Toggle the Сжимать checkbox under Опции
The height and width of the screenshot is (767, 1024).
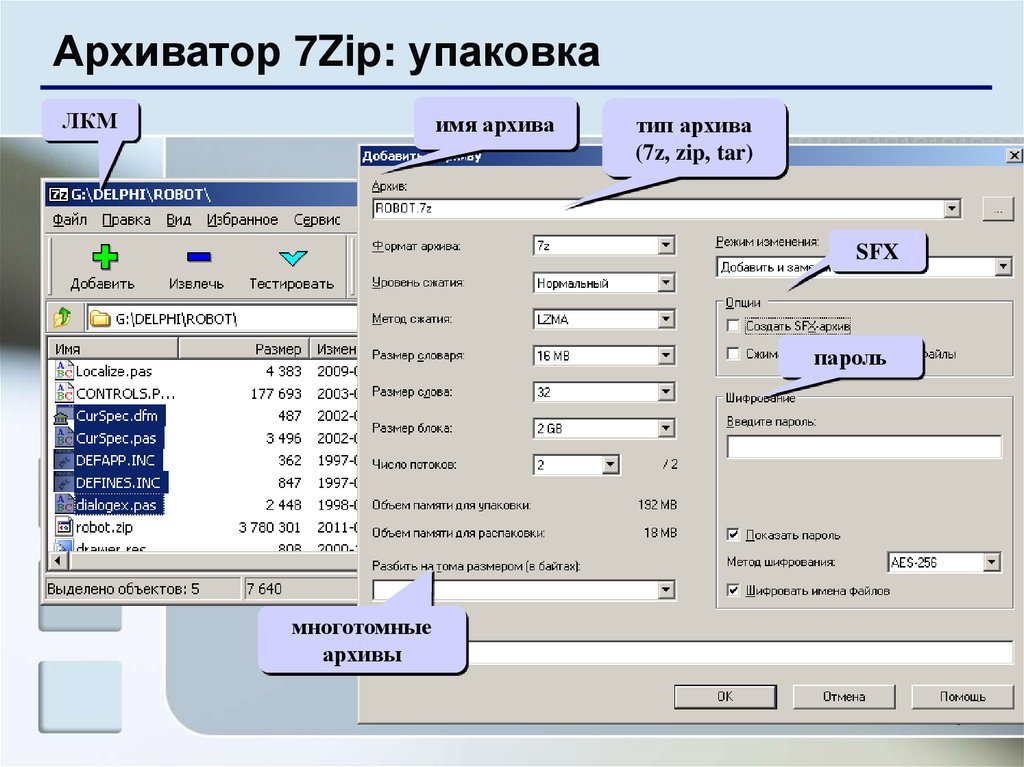pos(733,353)
